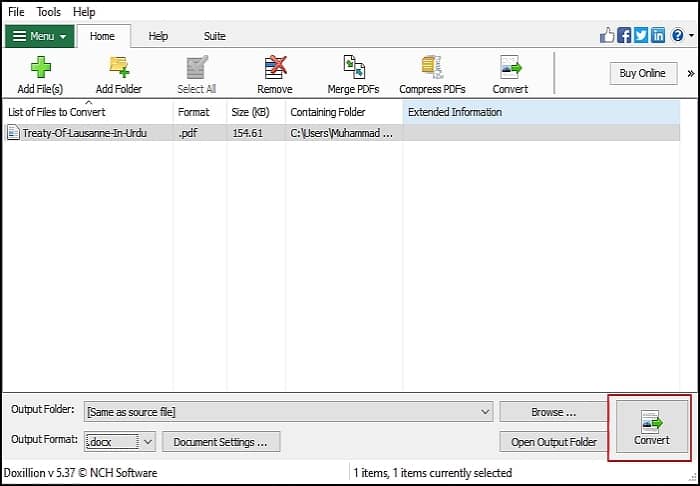This screenshot has width=700, height=486.
Task: Click the Select All toolbar icon
Action: tap(196, 68)
